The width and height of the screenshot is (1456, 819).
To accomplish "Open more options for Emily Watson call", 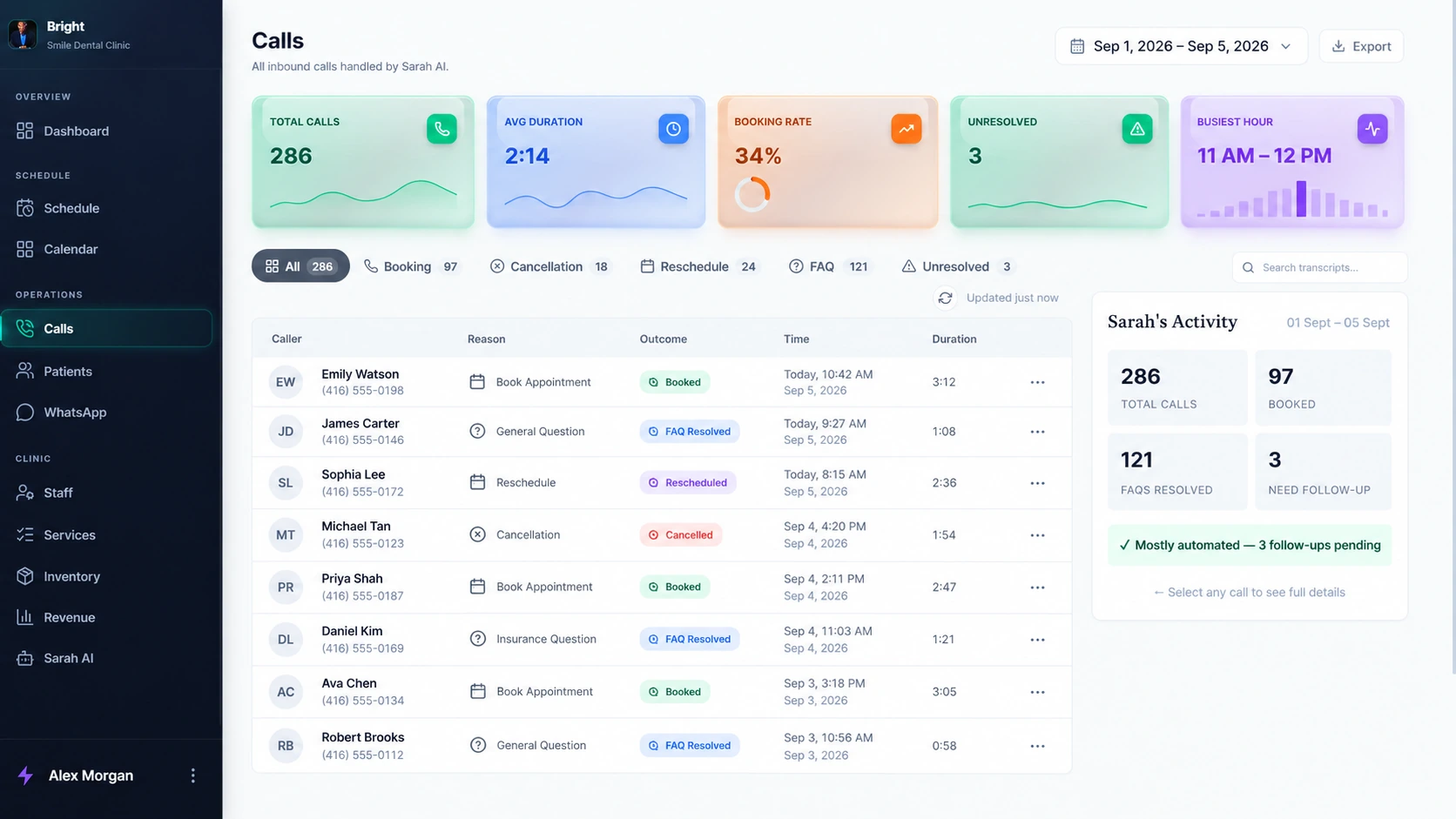I will [1037, 382].
